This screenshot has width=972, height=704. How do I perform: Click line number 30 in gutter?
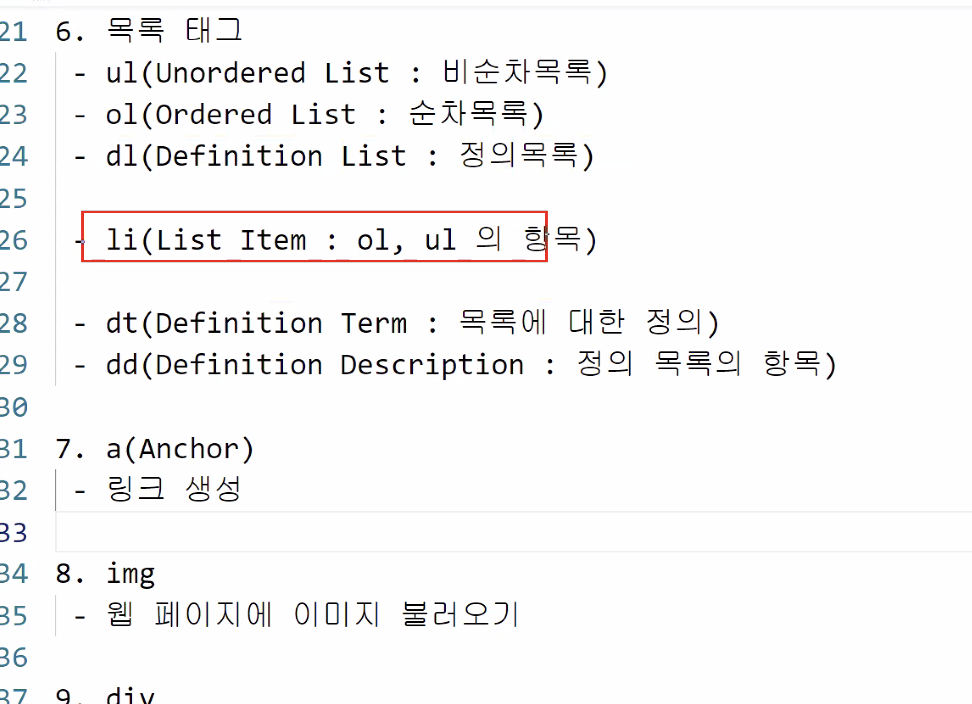point(14,407)
